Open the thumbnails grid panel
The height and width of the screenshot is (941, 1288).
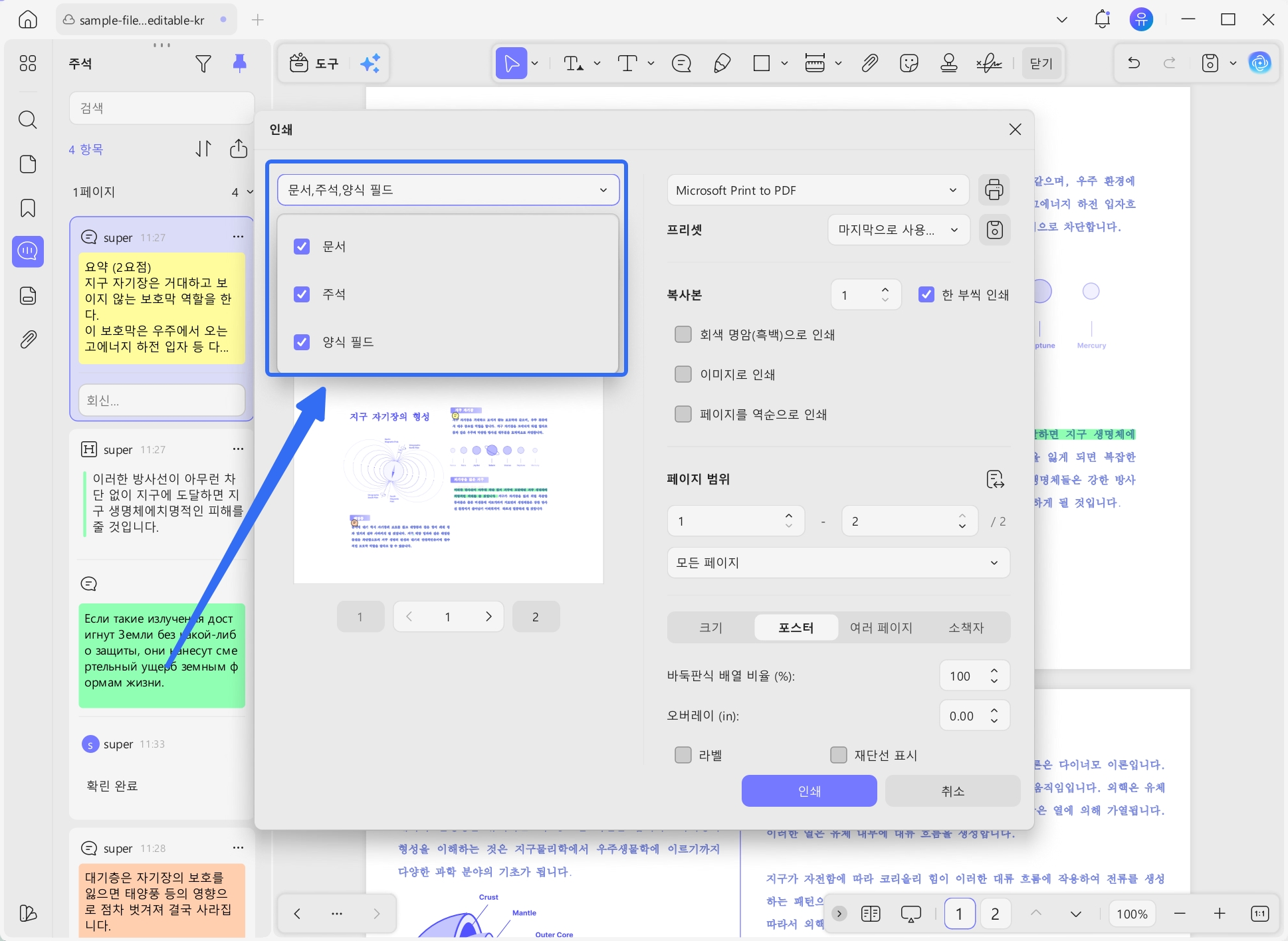28,63
